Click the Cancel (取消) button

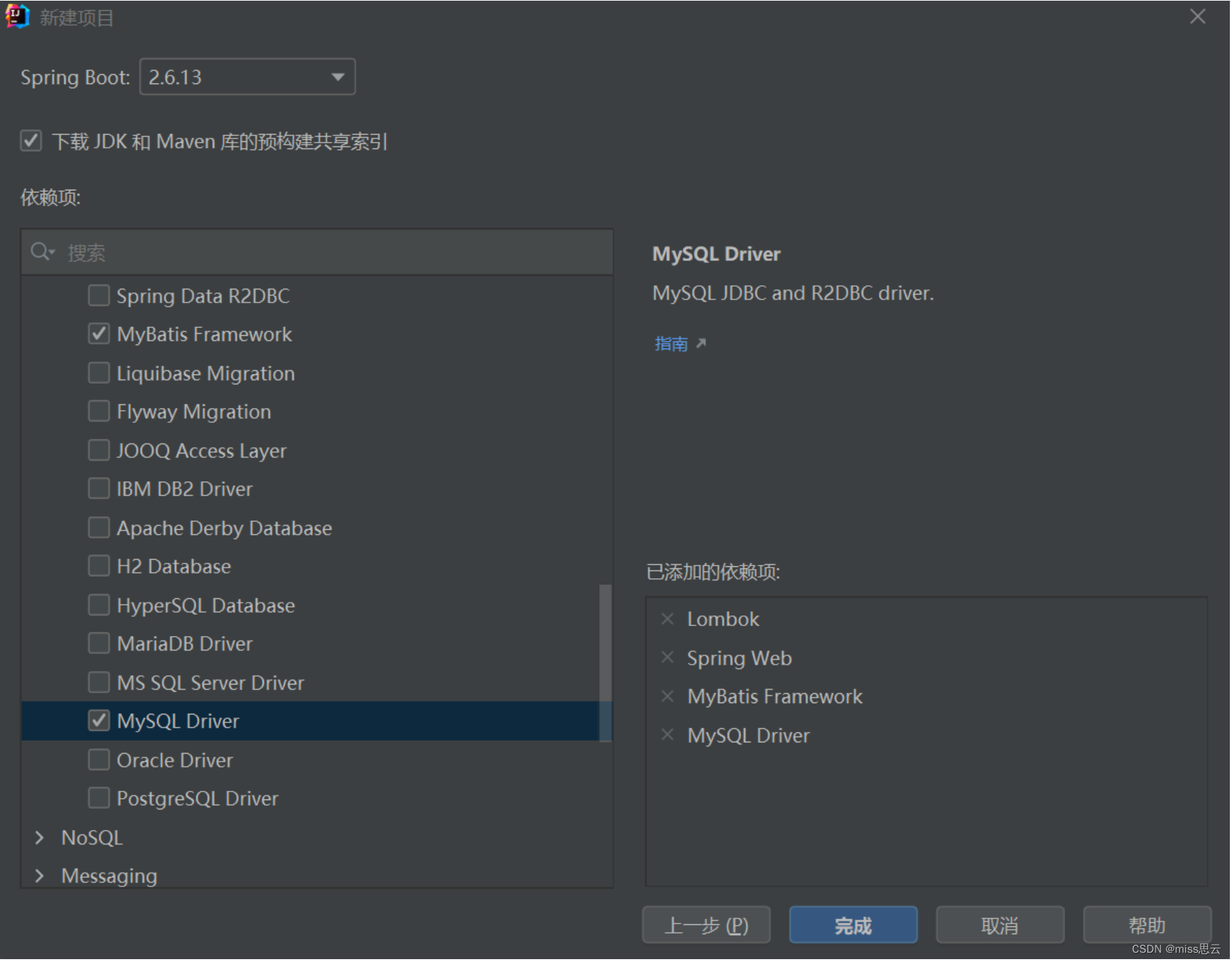click(1000, 926)
